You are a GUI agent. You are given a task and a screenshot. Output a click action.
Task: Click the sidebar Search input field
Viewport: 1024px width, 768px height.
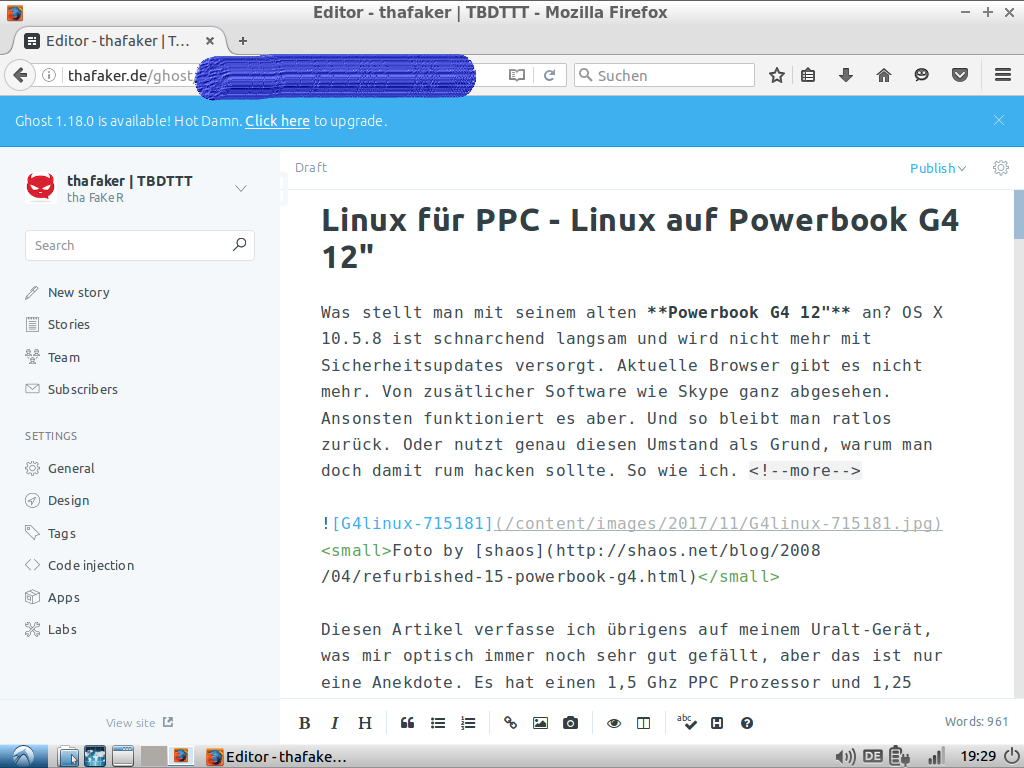(128, 245)
